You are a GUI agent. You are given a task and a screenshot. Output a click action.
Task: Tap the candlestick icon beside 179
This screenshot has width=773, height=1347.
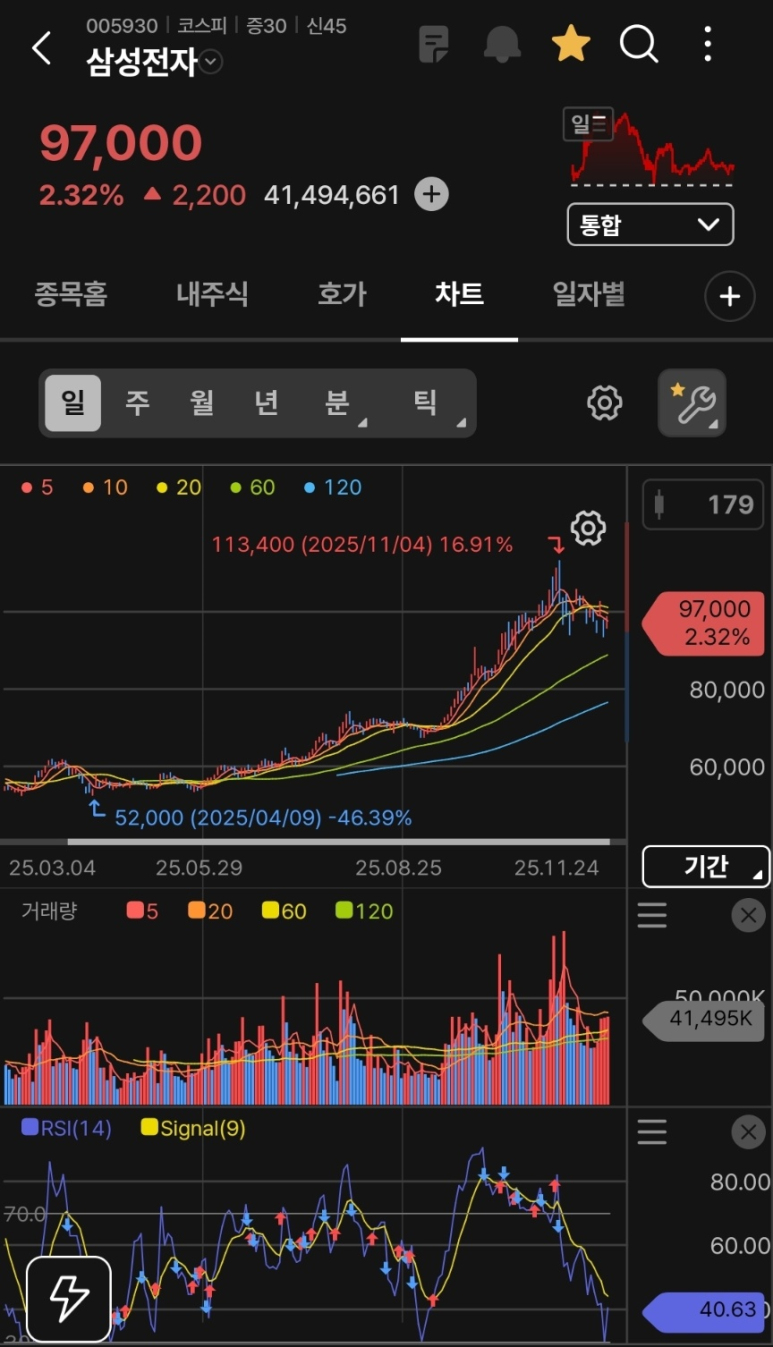[x=658, y=504]
